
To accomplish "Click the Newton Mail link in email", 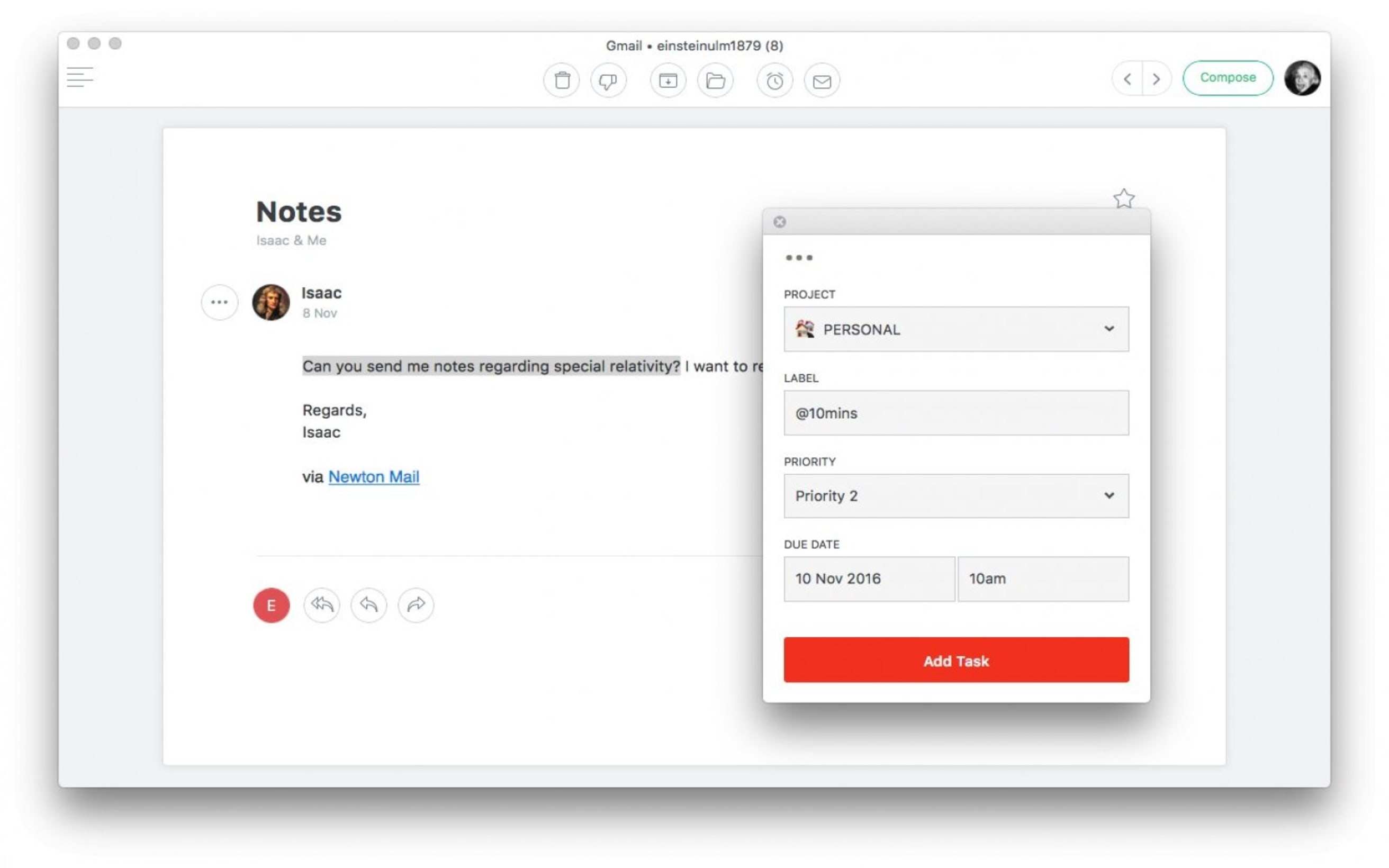I will (x=374, y=476).
